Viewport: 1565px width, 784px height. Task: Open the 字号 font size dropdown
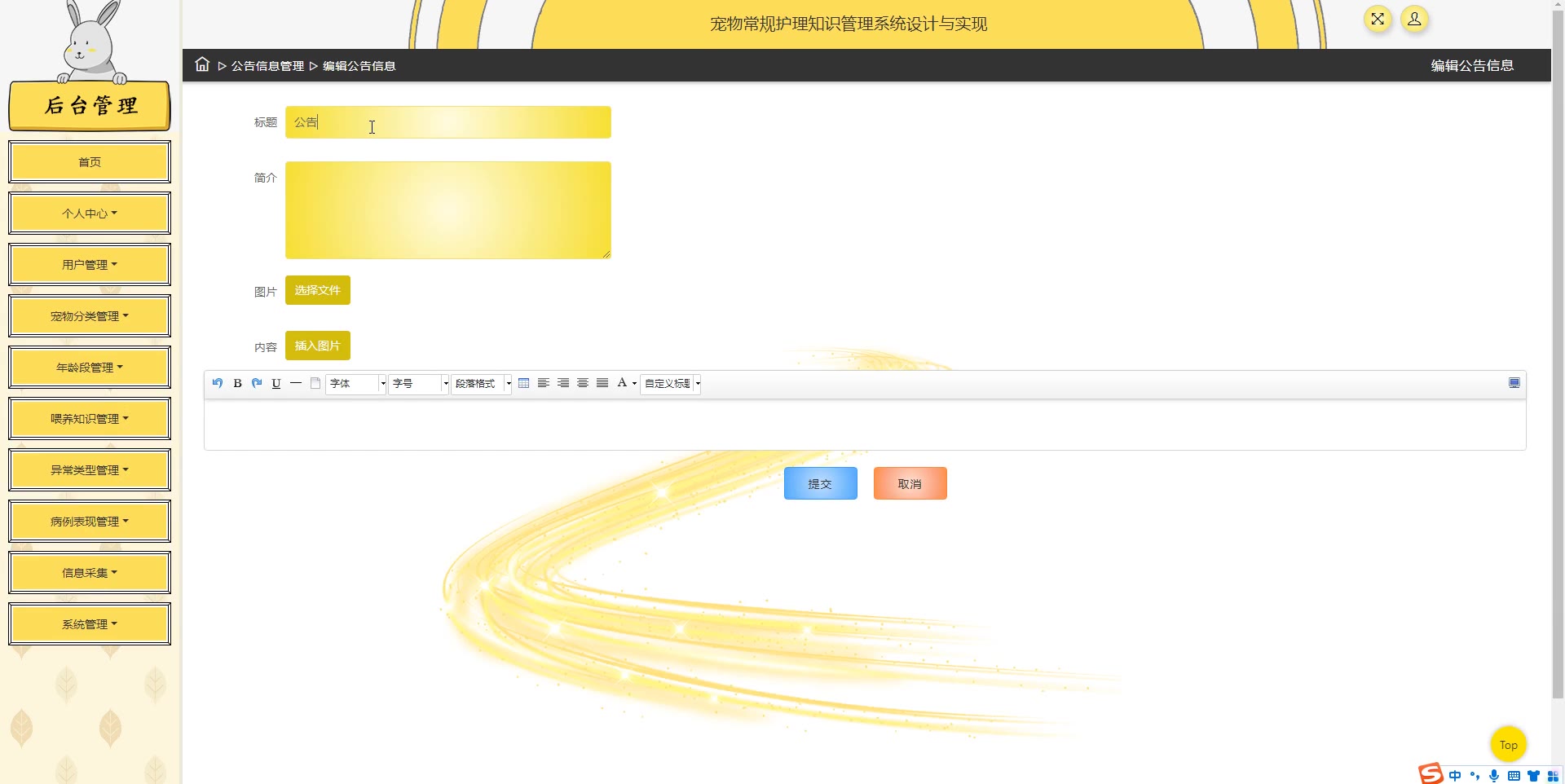coord(419,383)
